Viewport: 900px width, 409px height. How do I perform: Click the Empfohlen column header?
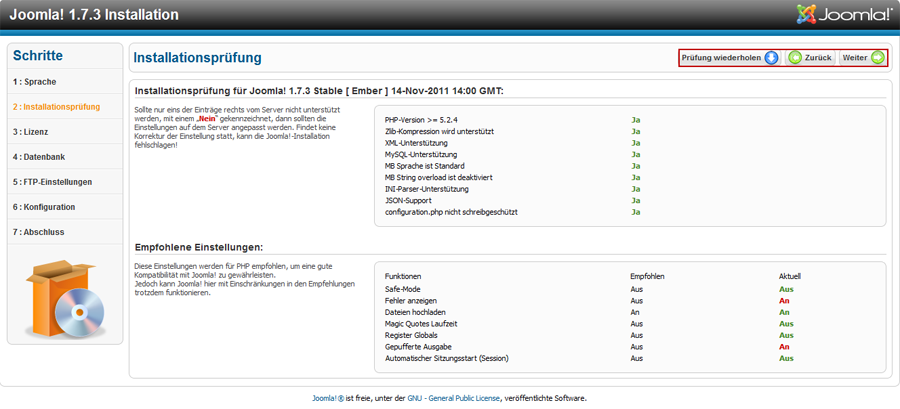647,276
